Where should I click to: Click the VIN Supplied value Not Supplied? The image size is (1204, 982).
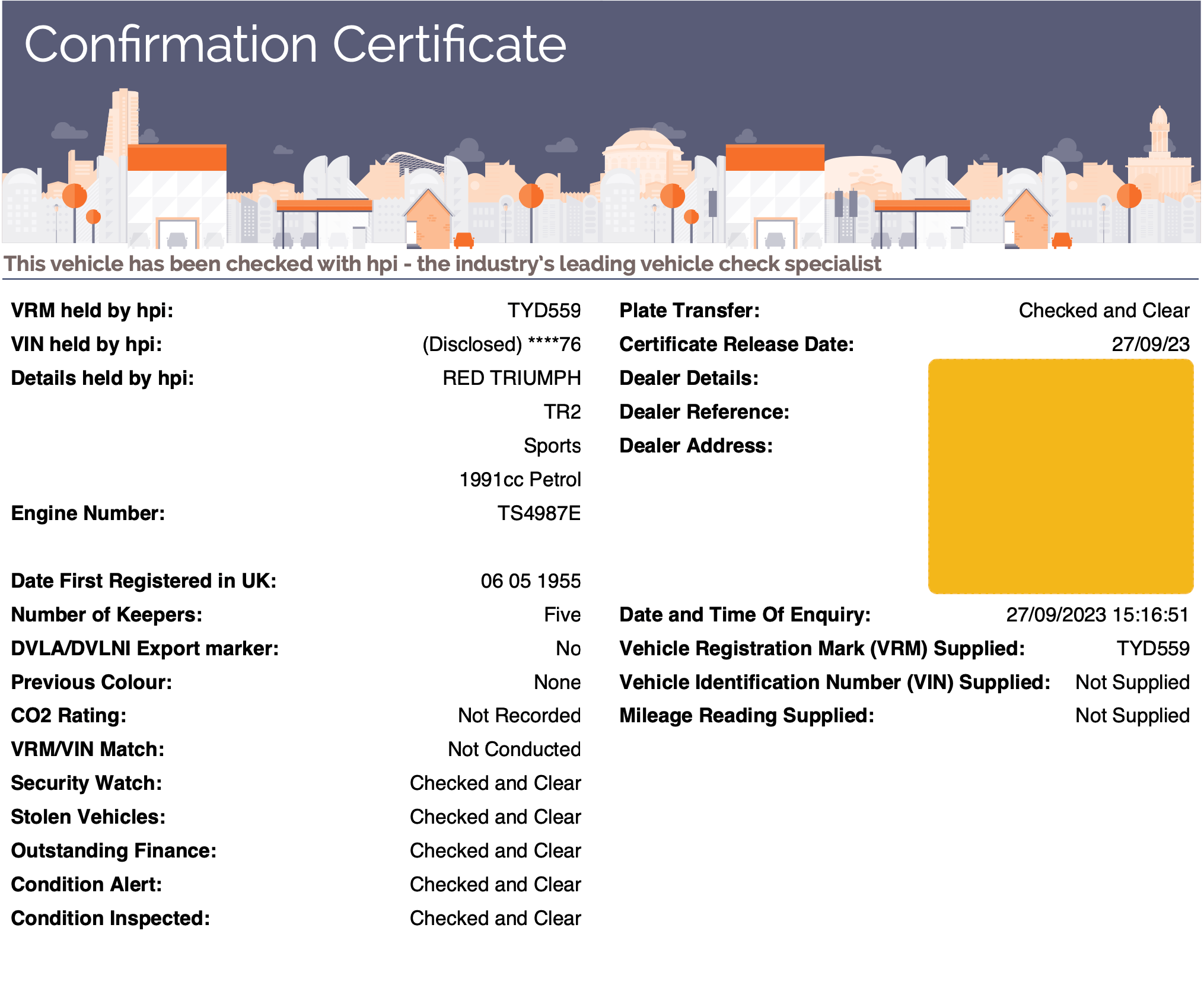click(x=1132, y=682)
